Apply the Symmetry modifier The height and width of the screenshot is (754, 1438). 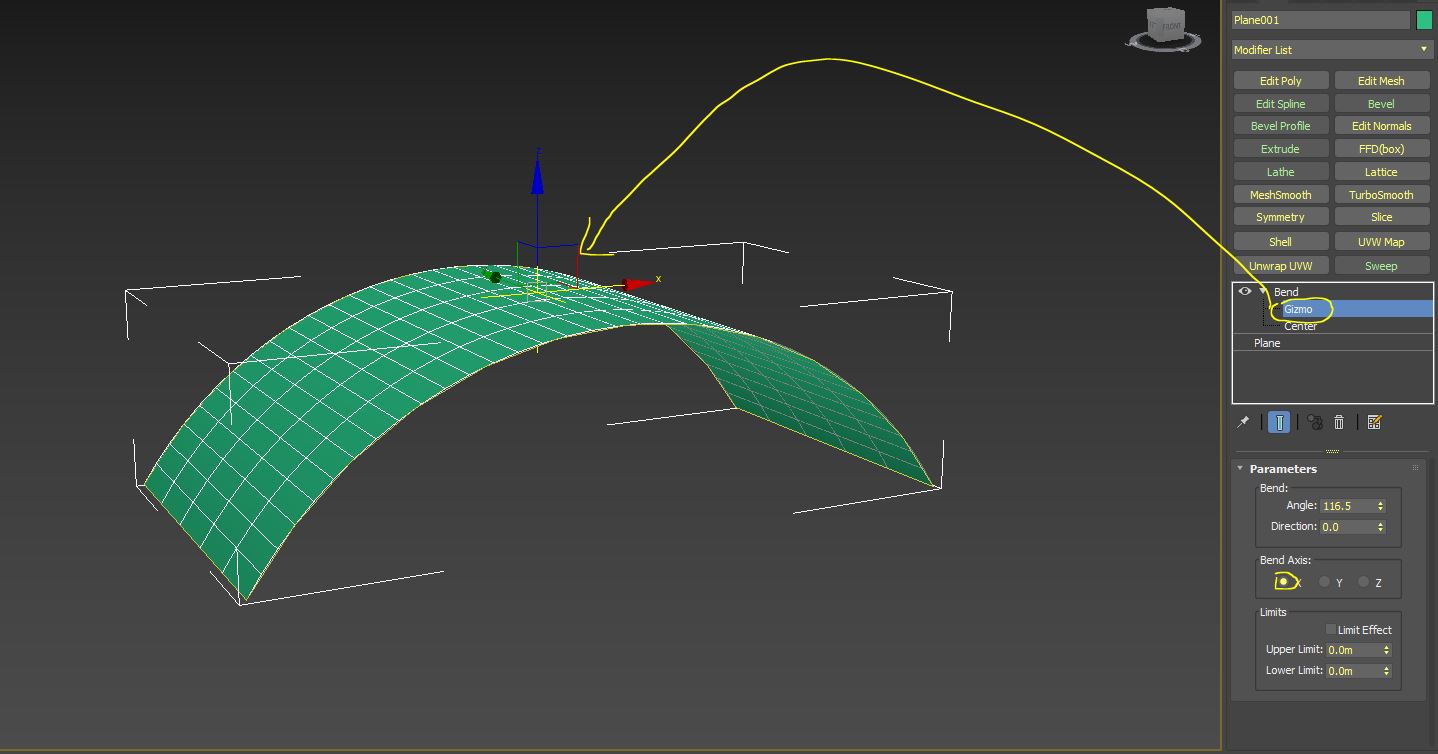pyautogui.click(x=1280, y=216)
